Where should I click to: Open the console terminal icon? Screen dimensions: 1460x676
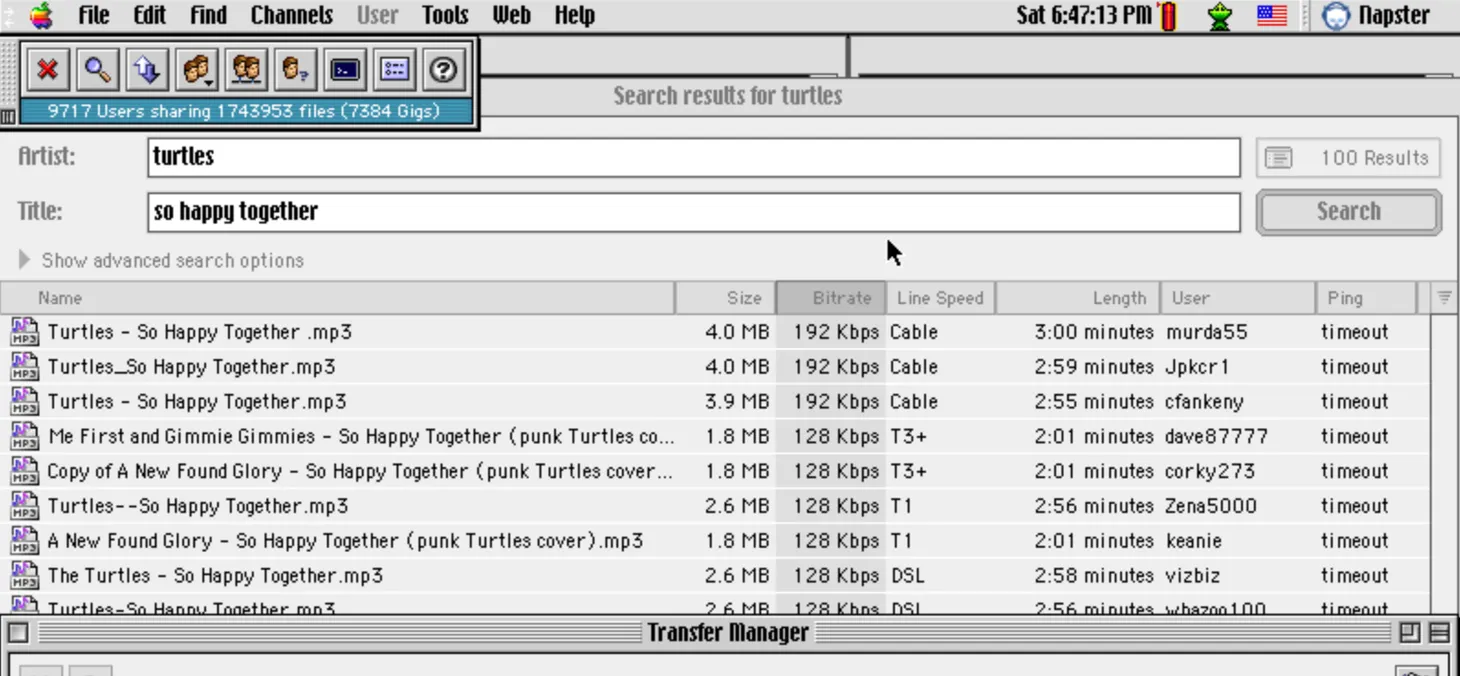coord(345,69)
